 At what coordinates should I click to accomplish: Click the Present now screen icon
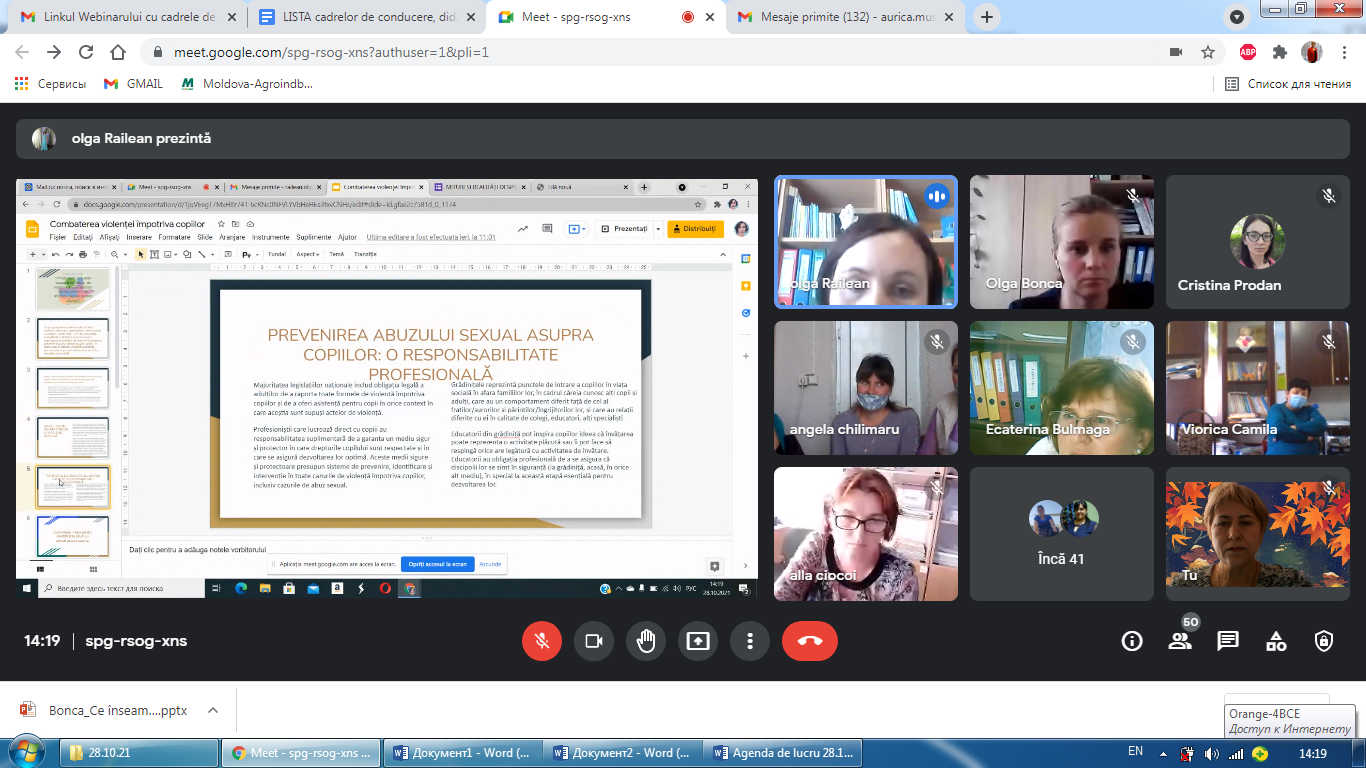coord(698,641)
